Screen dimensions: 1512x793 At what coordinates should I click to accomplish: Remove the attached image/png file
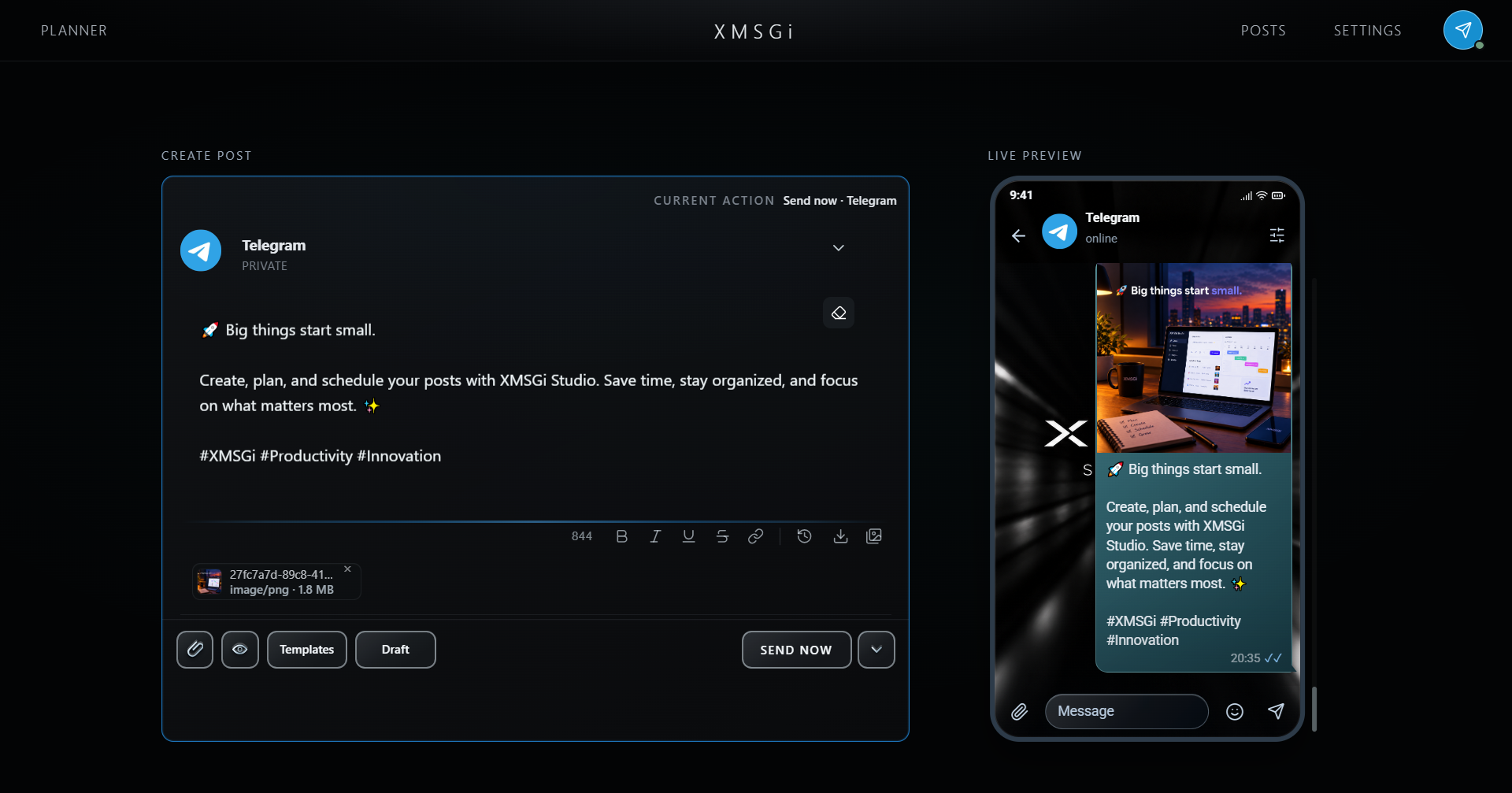pyautogui.click(x=347, y=569)
